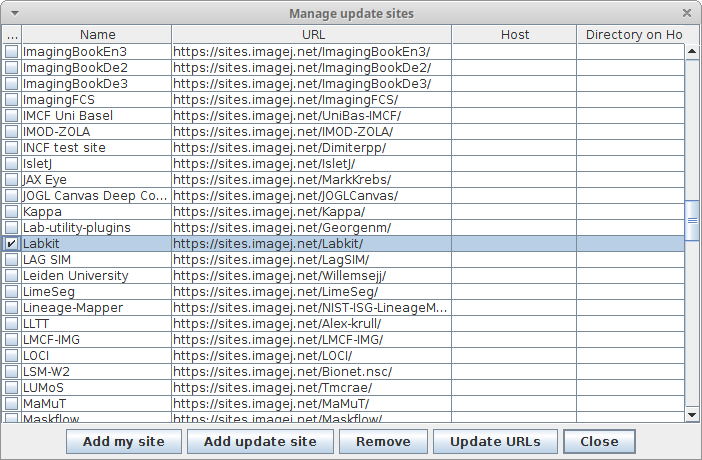Click the URL column header

tap(312, 34)
